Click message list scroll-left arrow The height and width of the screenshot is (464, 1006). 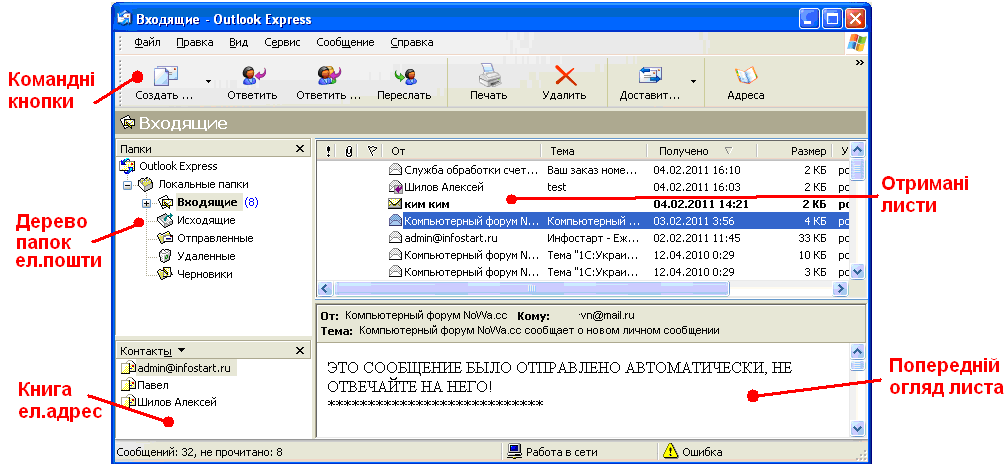pyautogui.click(x=325, y=289)
